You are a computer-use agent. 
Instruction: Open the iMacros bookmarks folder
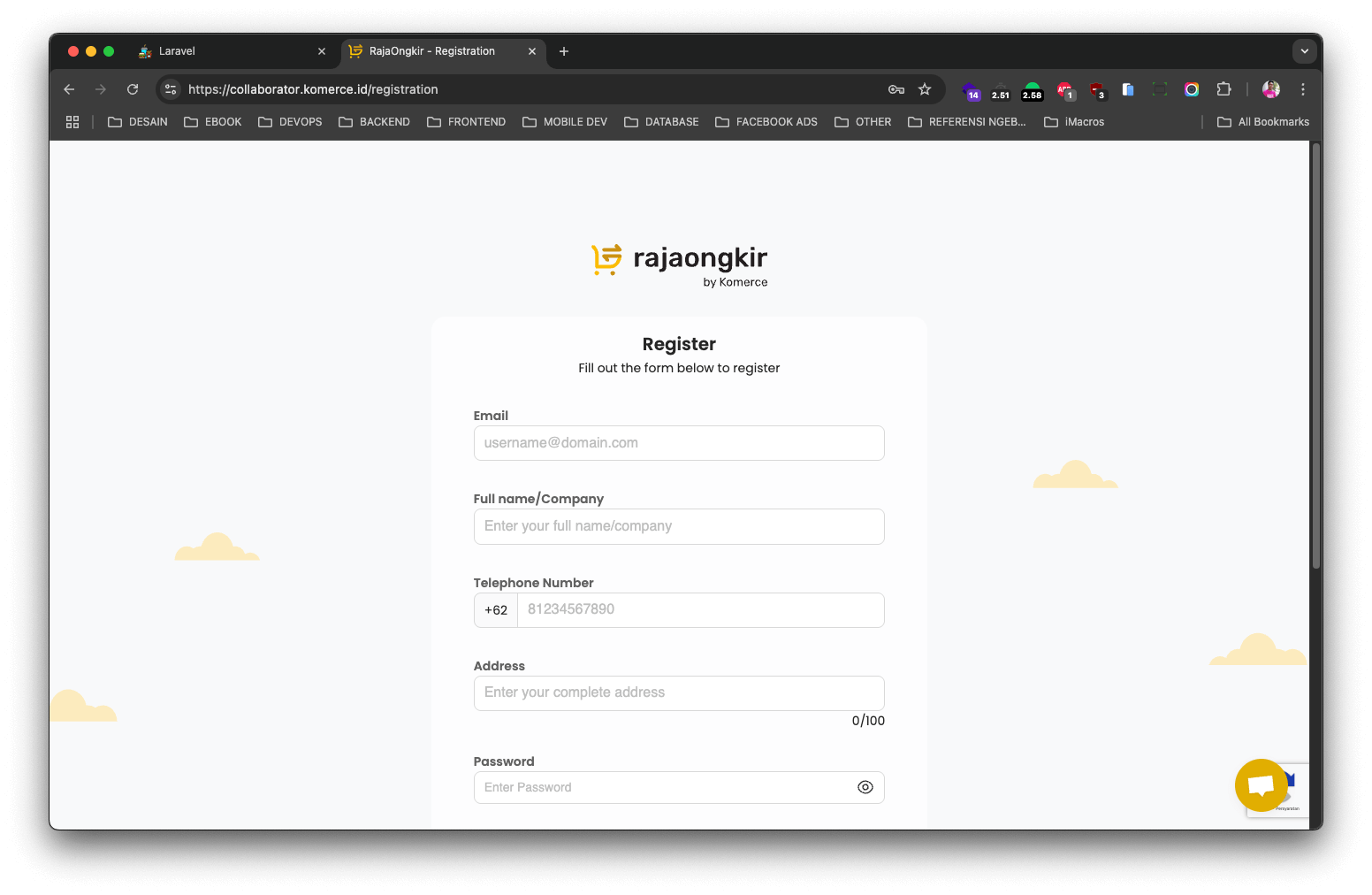[1074, 122]
